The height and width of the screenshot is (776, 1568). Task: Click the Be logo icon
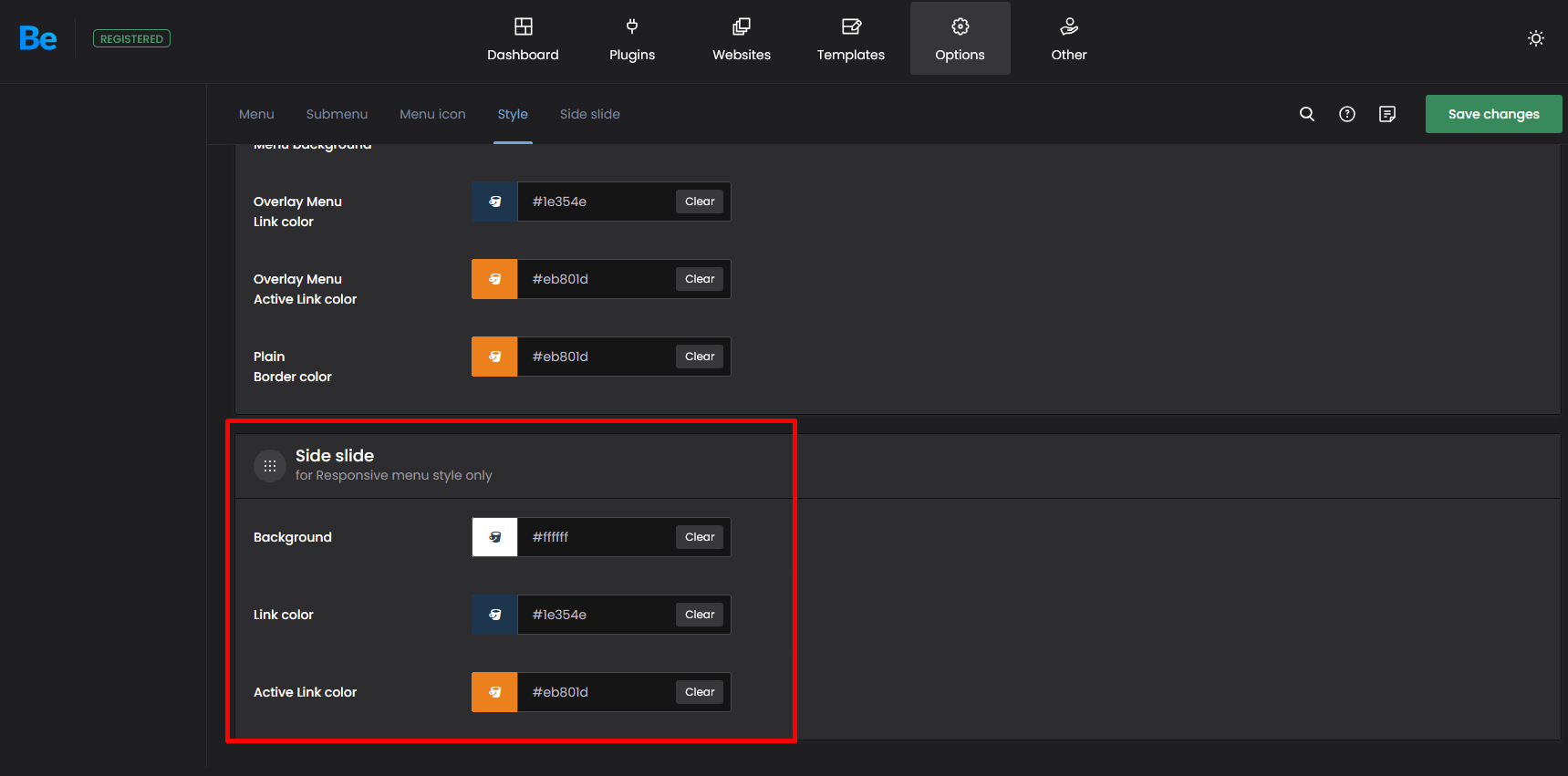(x=37, y=38)
